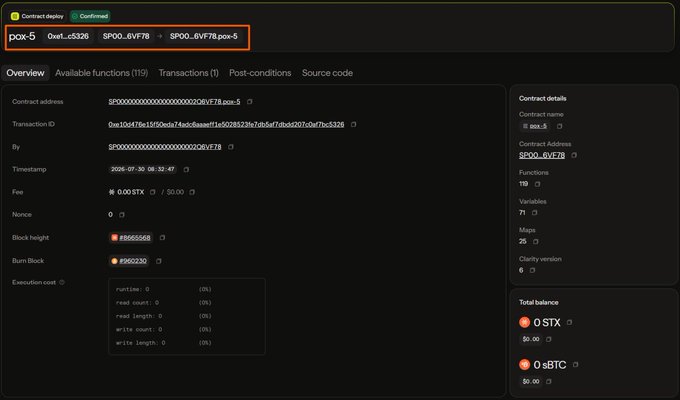680x400 pixels.
Task: Click the STX token icon in Total balance
Action: coord(525,322)
